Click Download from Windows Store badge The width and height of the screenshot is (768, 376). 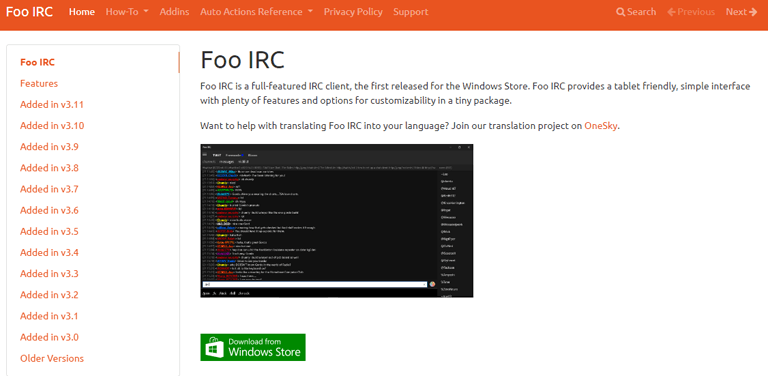253,347
